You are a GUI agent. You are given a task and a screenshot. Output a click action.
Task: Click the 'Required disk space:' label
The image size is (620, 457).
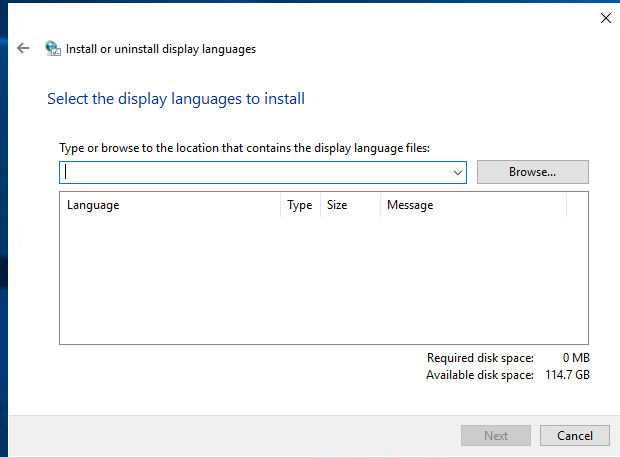[480, 358]
